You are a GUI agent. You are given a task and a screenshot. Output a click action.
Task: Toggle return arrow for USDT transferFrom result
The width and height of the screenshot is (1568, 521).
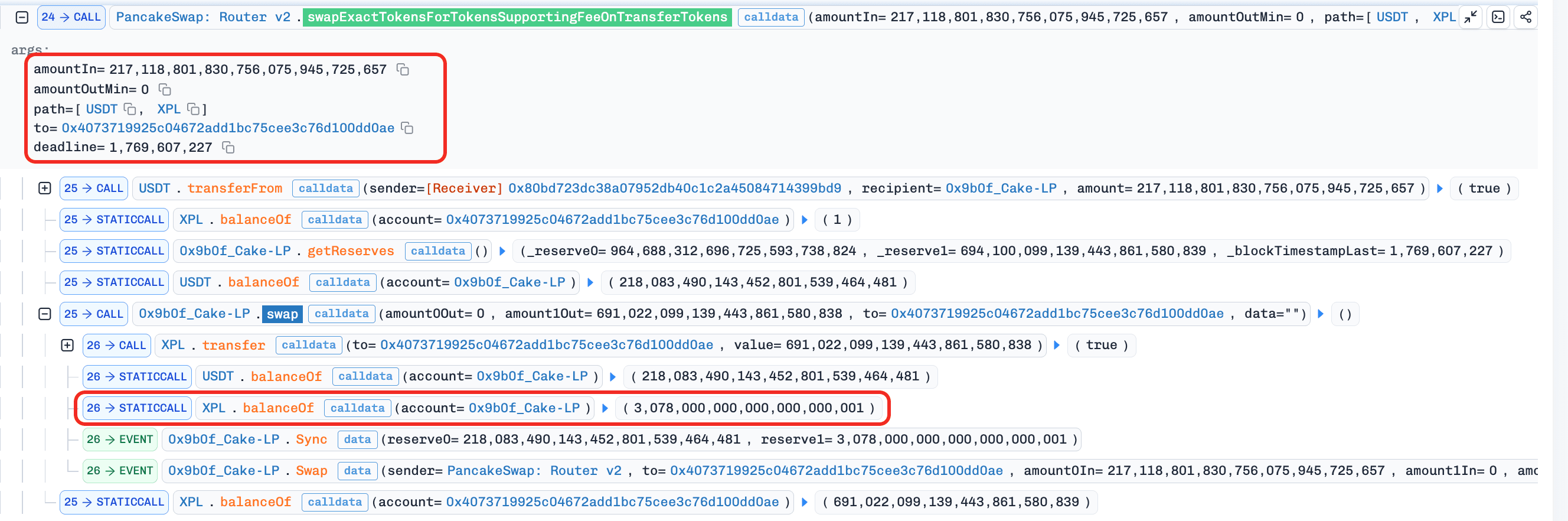point(1439,188)
